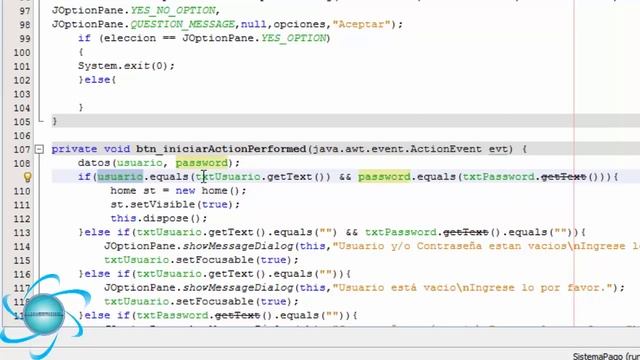
Task: Collapse the btn_iniciarActionPerformed method fold
Action: [39, 149]
